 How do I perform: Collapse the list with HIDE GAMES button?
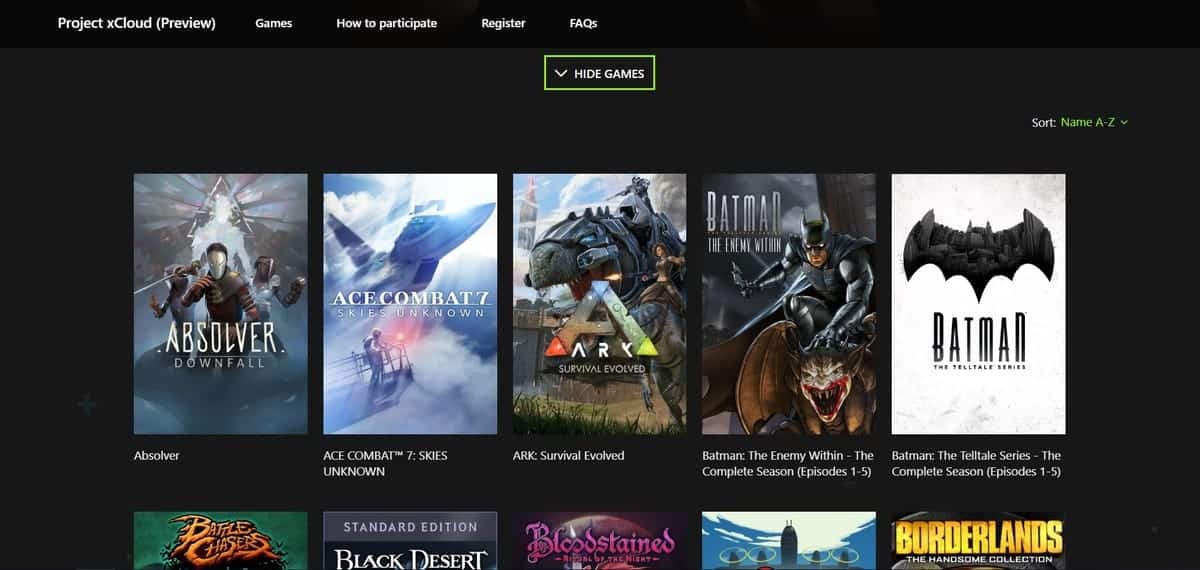pos(600,73)
